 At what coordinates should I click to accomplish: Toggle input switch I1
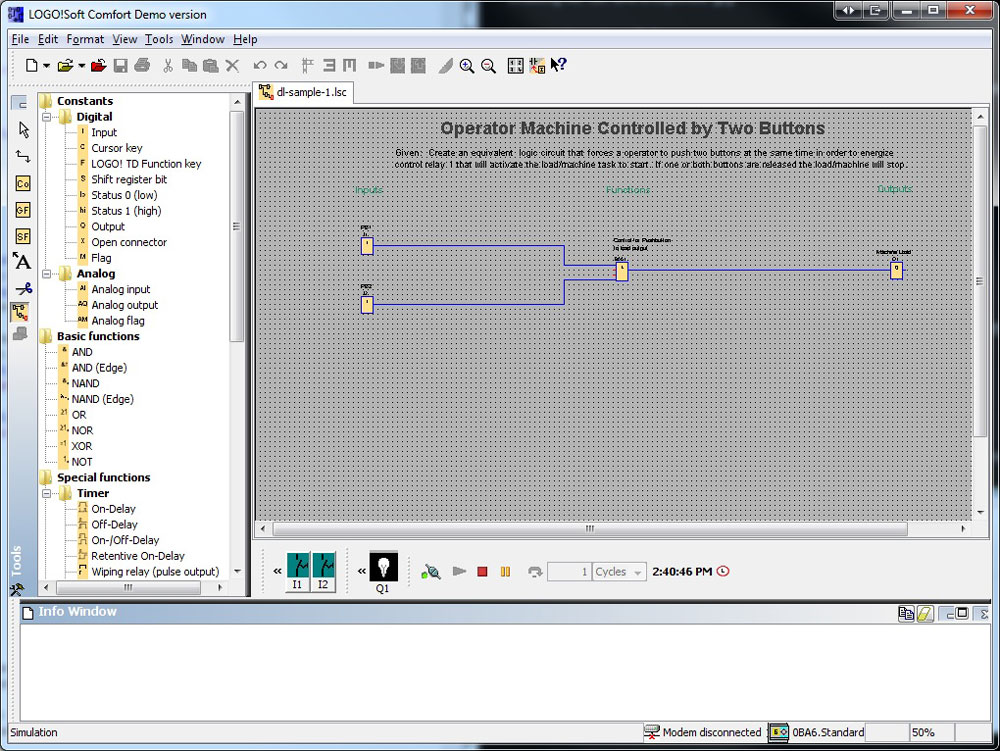[x=298, y=566]
